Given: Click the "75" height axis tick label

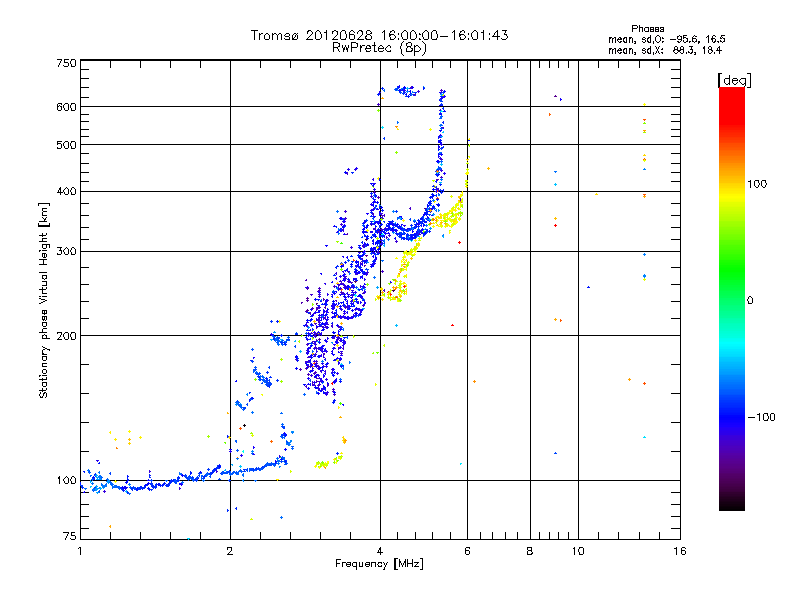Looking at the screenshot, I should coord(70,536).
